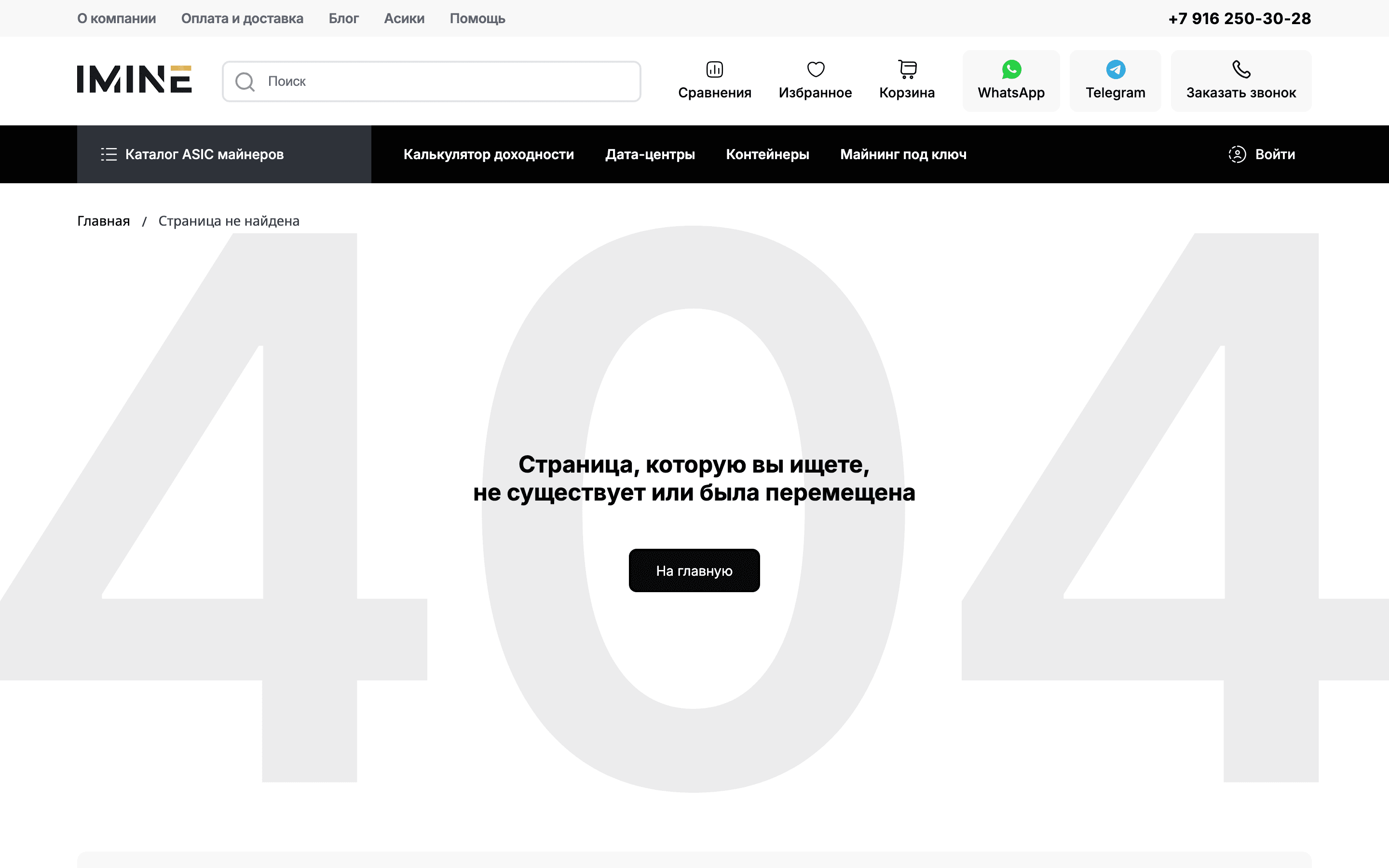The width and height of the screenshot is (1389, 868).
Task: Call the +7 916 250-30-28 number
Action: click(x=1240, y=18)
